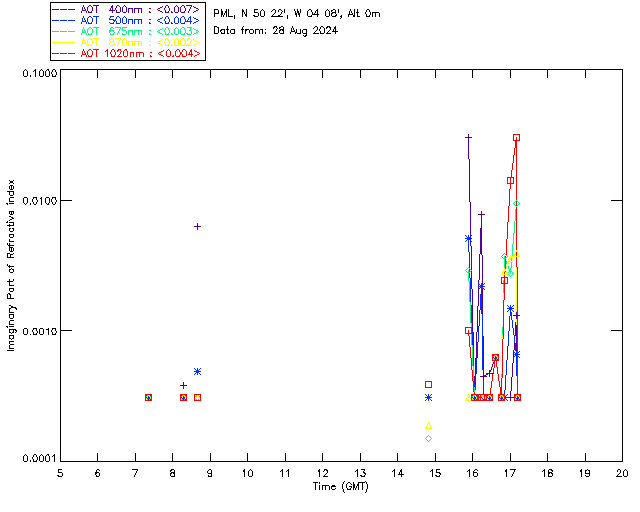
Task: Click the 'Imaginary Part of Refractive Index' axis label
Action: (x=11, y=265)
